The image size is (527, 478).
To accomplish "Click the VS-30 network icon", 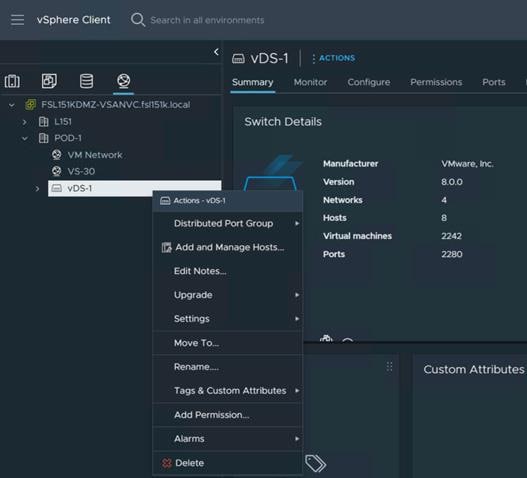I will [x=56, y=171].
